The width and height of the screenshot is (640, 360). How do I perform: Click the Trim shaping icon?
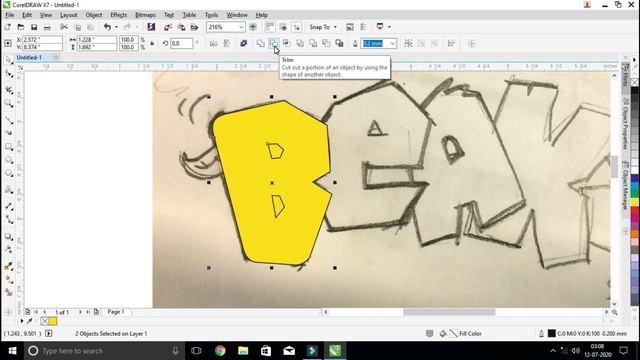pos(273,43)
